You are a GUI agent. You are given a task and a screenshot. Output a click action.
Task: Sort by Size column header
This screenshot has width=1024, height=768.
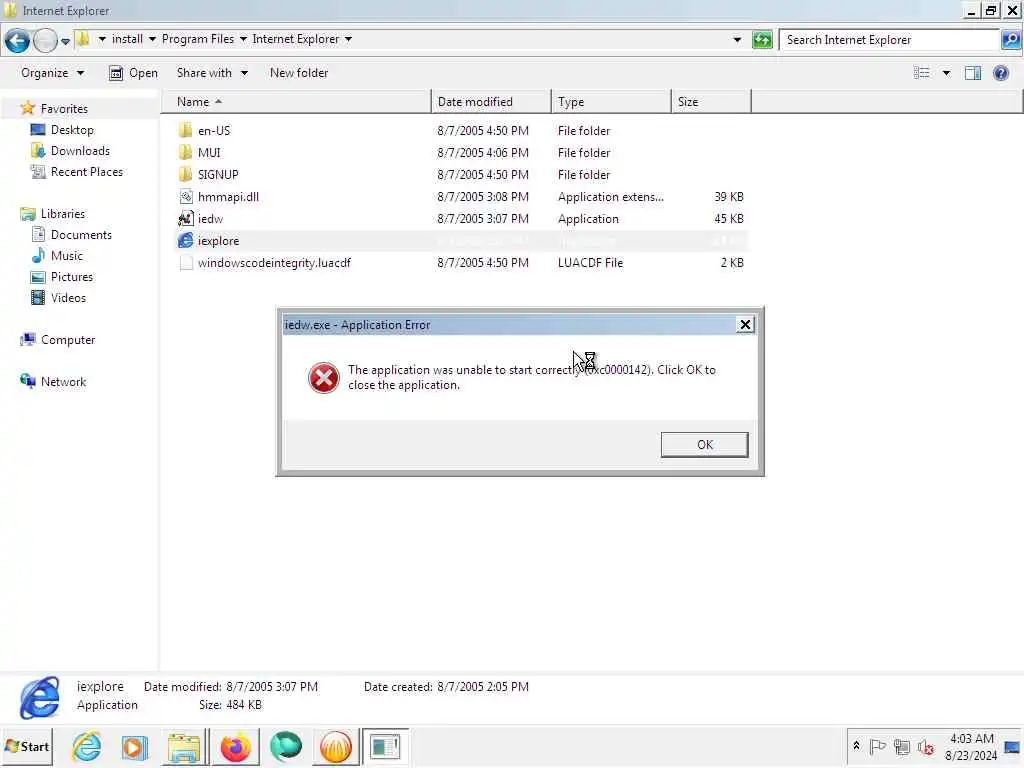point(711,102)
